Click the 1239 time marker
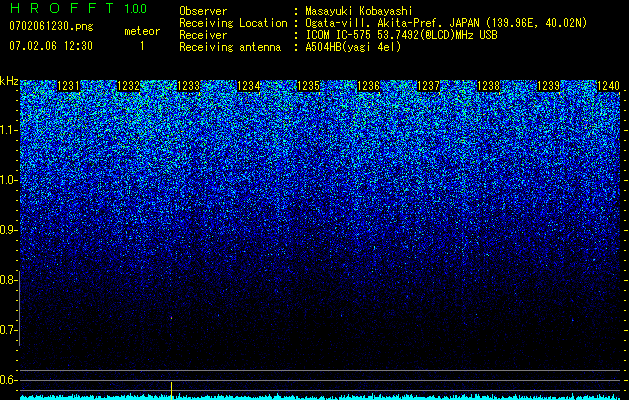Screen dimensions: 629x400 [548, 86]
